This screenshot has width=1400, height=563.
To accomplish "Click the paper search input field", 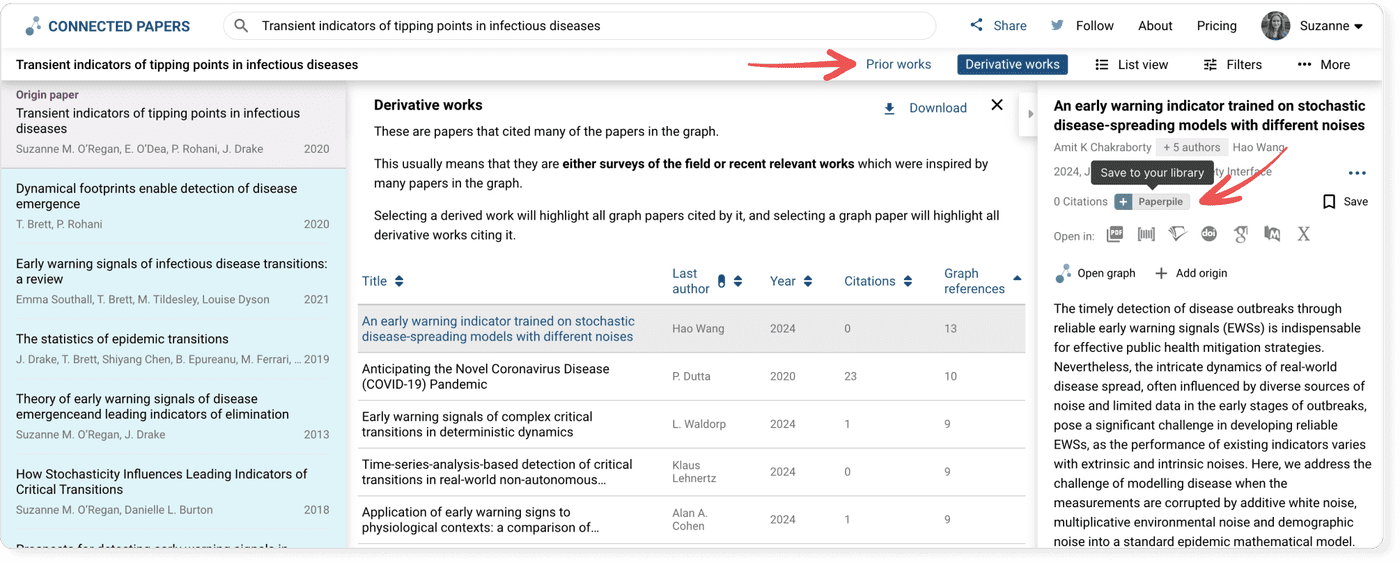I will [590, 26].
